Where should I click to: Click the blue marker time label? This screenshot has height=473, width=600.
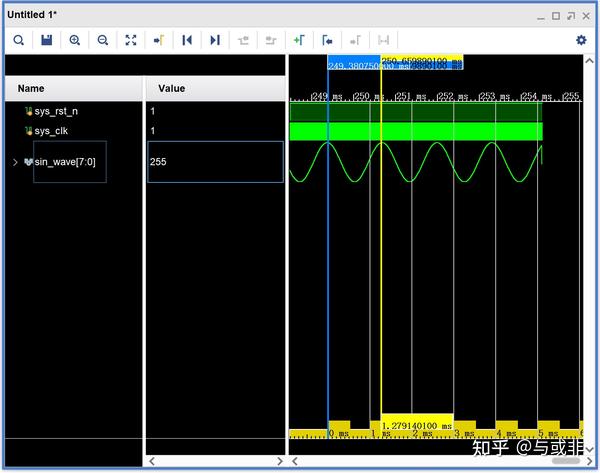coord(353,66)
